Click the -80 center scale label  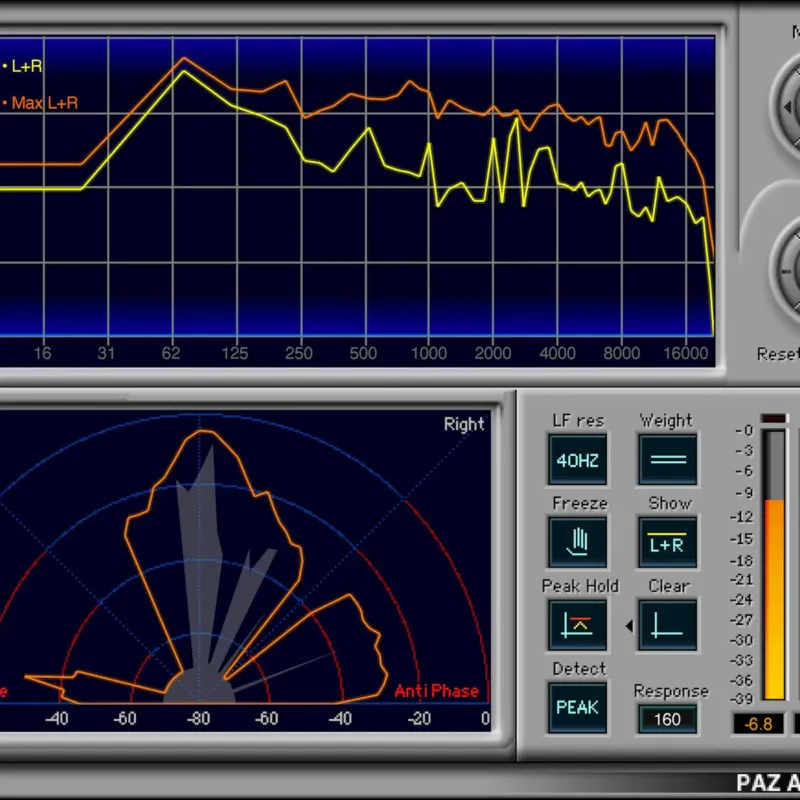[x=198, y=718]
